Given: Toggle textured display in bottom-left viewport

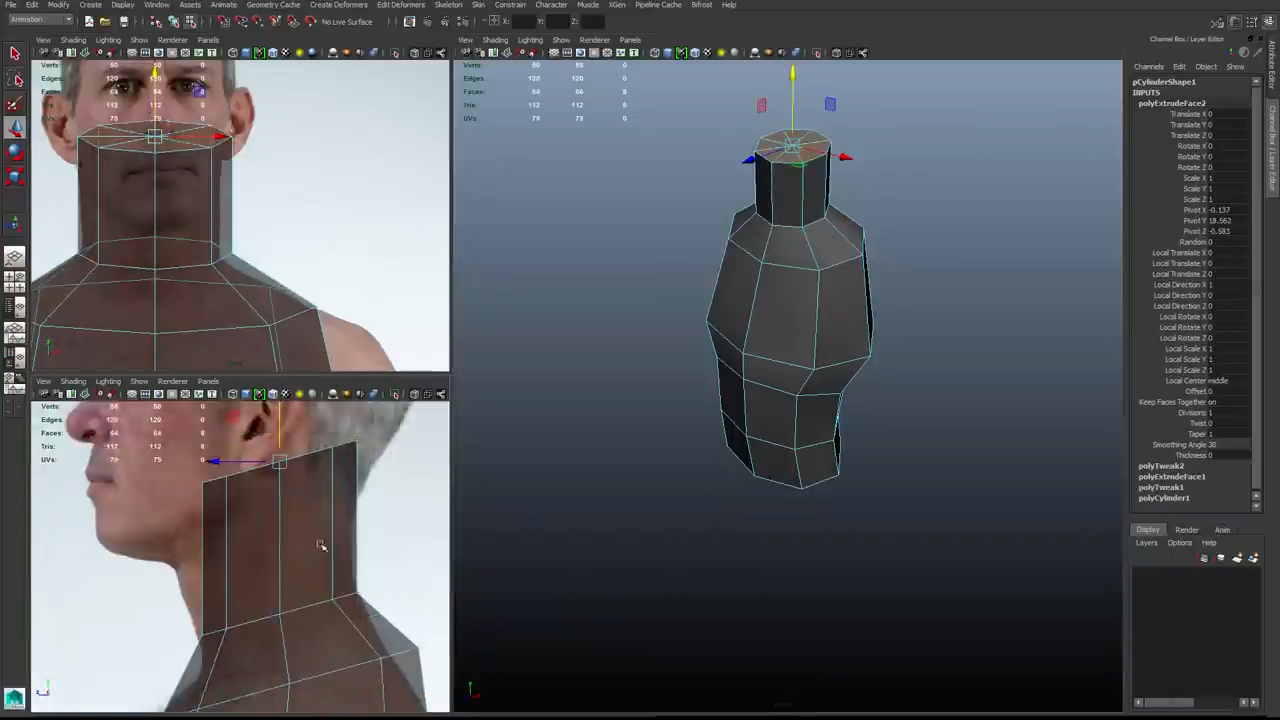Looking at the screenshot, I should [x=285, y=394].
